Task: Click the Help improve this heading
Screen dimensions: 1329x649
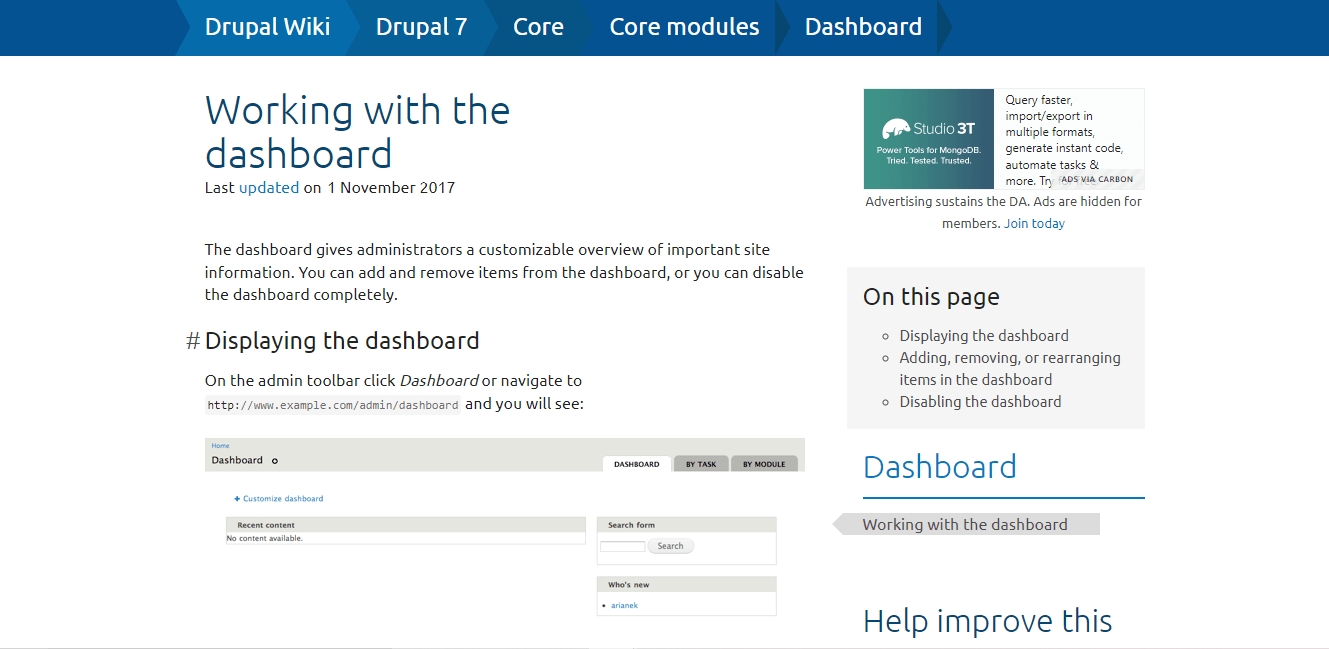Action: (988, 621)
